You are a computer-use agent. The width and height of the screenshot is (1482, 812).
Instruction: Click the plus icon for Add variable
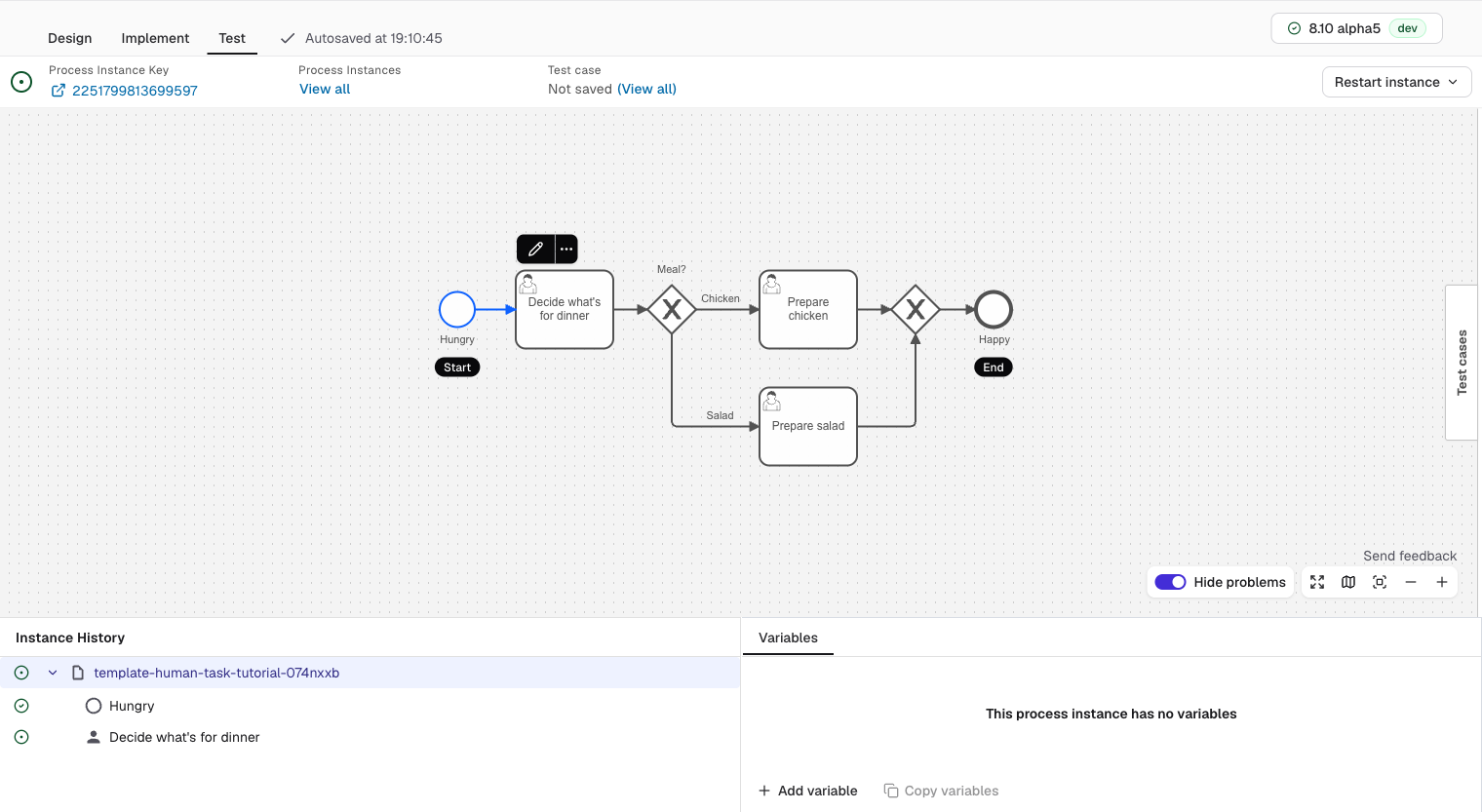click(x=764, y=791)
